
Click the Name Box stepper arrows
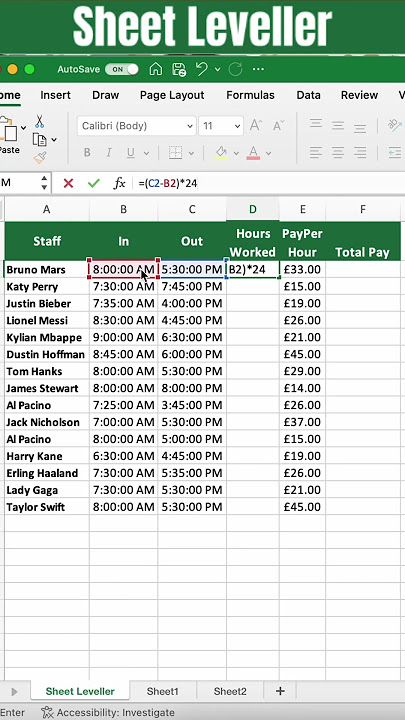pos(44,183)
